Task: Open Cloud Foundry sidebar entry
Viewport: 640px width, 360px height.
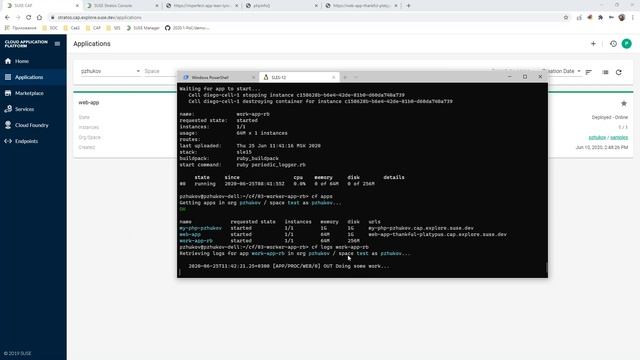Action: (33, 125)
